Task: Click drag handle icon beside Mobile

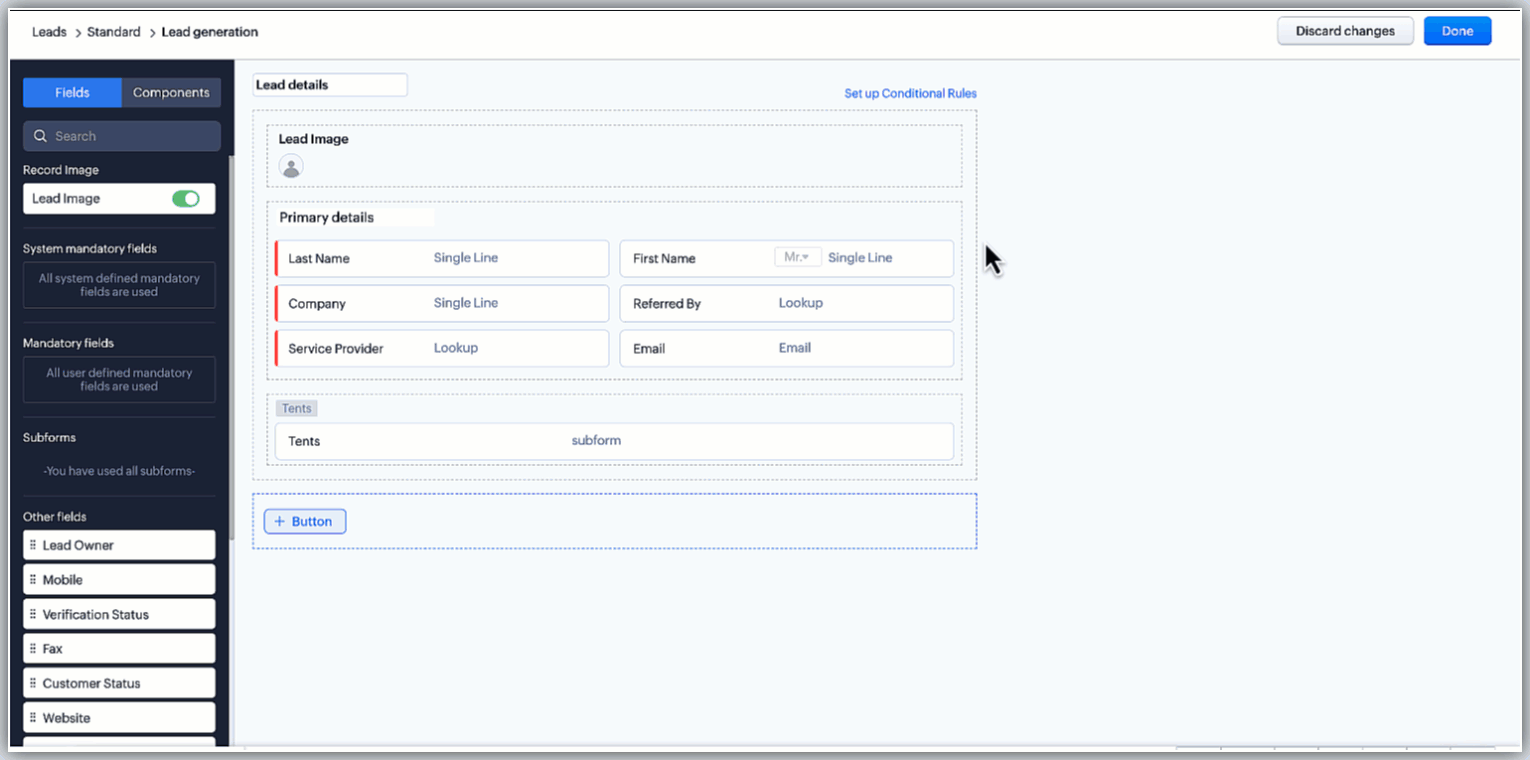Action: 33,580
